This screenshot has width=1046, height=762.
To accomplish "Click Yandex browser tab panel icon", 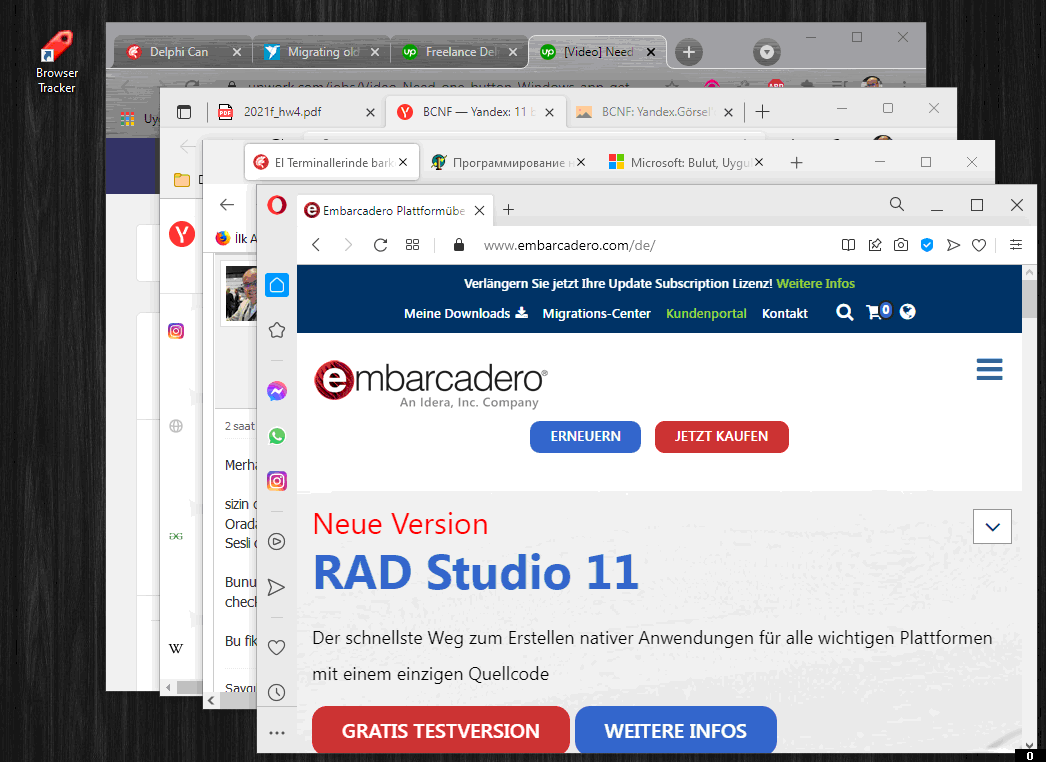I will pos(184,112).
